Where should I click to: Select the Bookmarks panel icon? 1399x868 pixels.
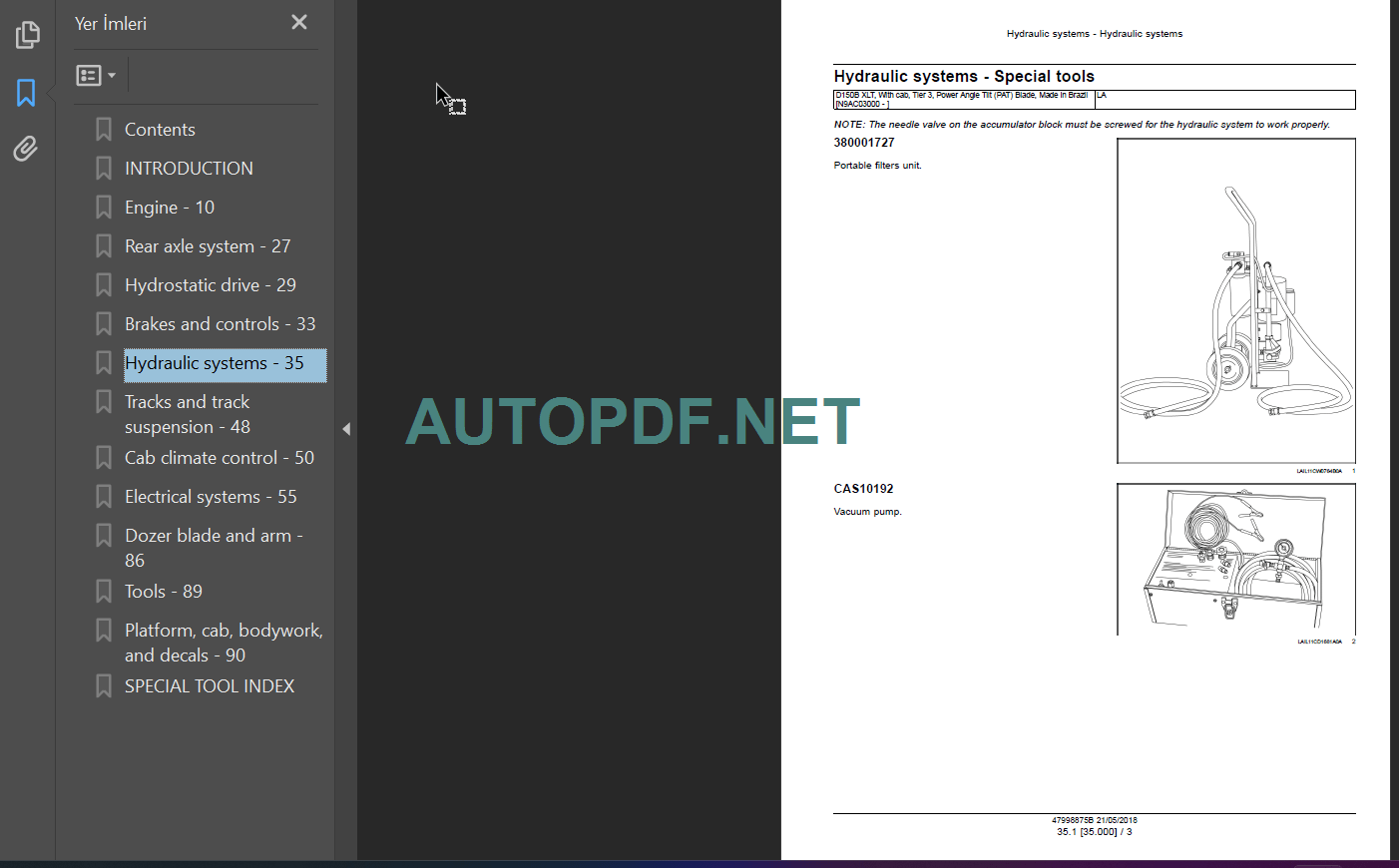pyautogui.click(x=25, y=92)
